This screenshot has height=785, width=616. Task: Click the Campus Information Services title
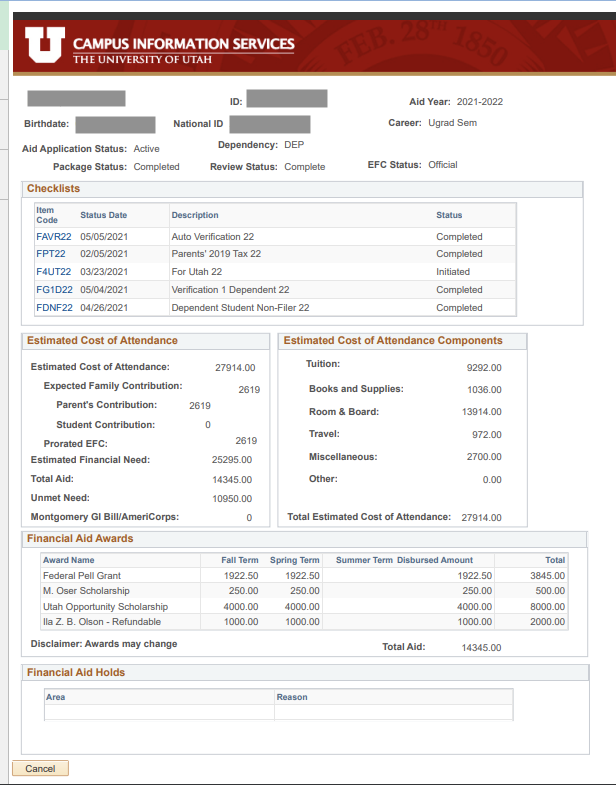tap(184, 44)
